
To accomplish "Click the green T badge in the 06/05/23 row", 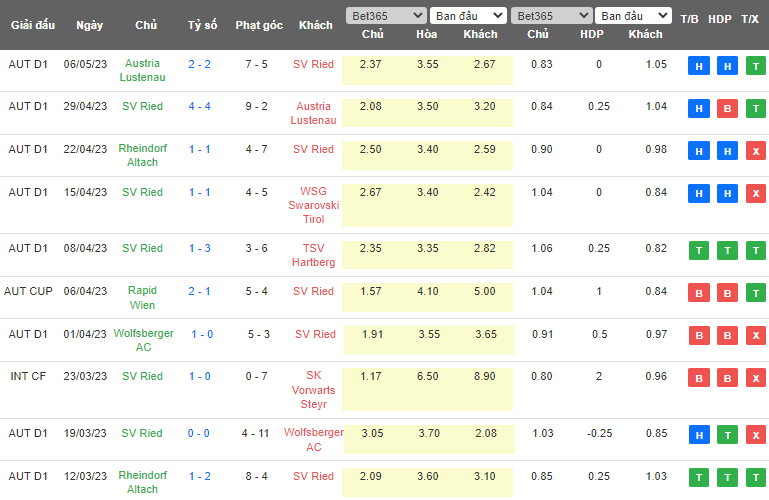I will click(x=755, y=67).
